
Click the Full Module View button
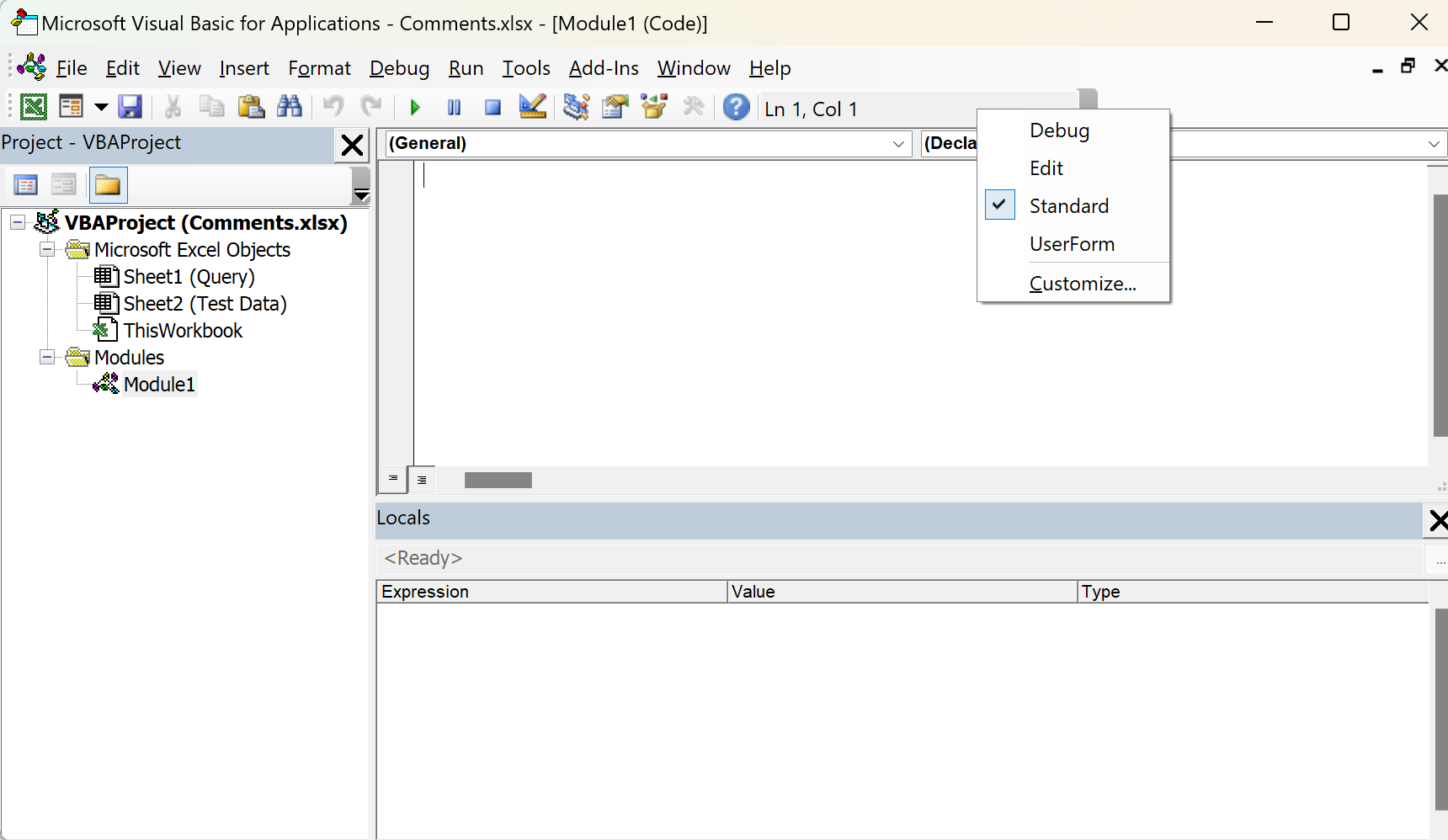point(422,480)
